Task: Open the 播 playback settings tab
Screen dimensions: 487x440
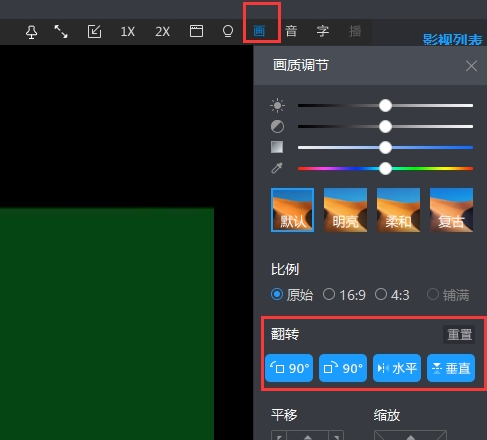Action: (x=355, y=31)
